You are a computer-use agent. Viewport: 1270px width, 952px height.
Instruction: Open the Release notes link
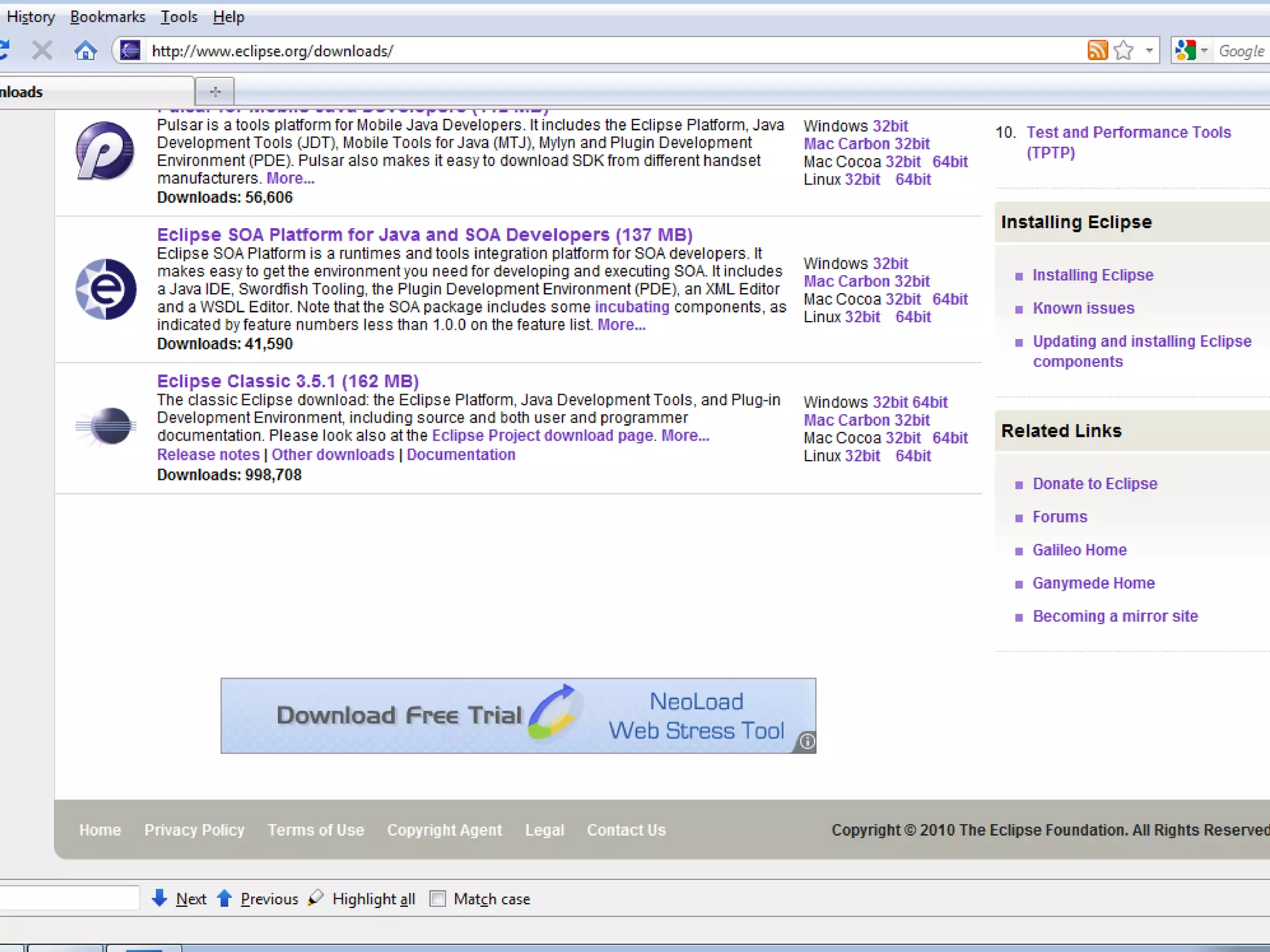click(208, 454)
